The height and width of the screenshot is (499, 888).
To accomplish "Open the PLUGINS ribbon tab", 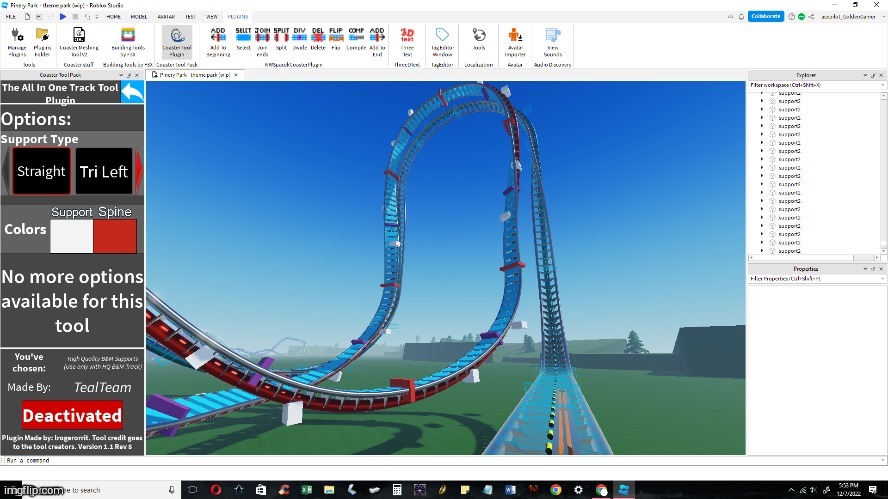I will coord(238,16).
